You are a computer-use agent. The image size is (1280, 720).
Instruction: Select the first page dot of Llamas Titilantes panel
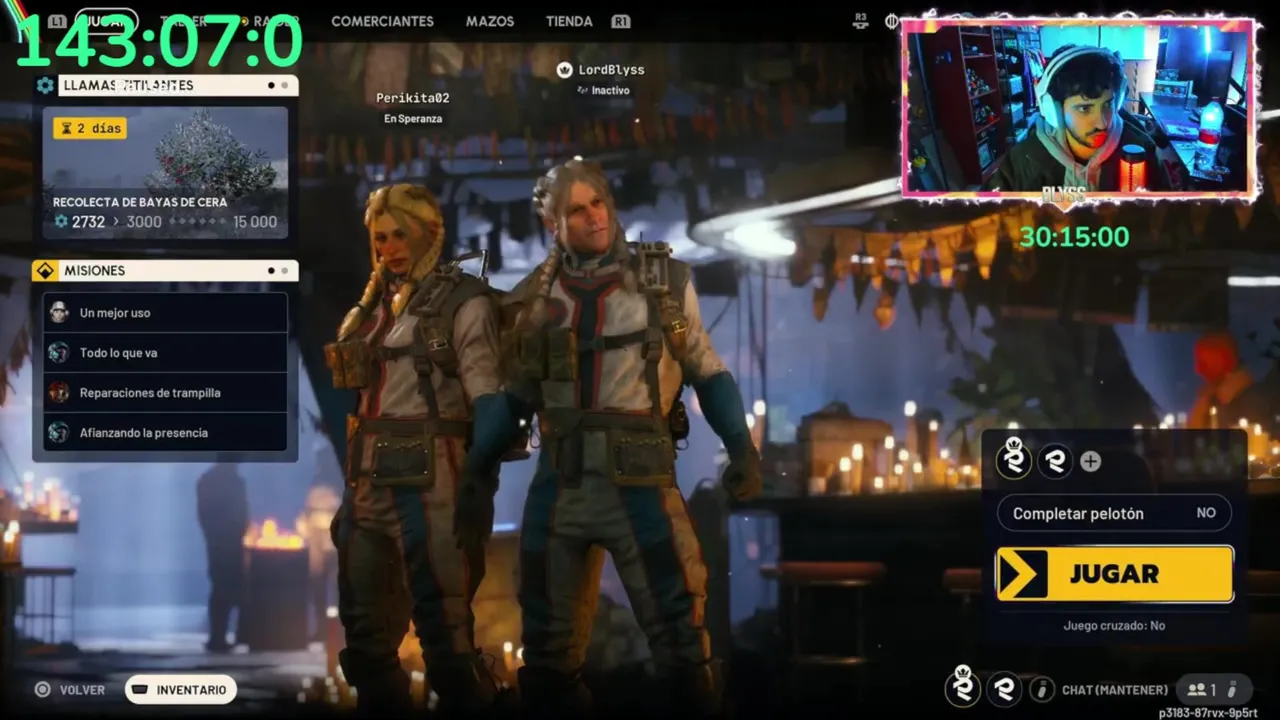coord(271,85)
